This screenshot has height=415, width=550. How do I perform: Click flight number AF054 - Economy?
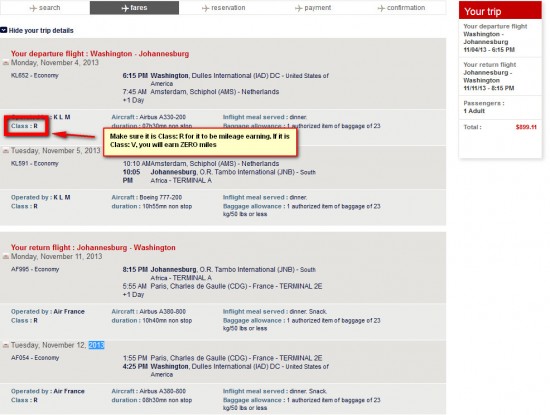pos(35,358)
